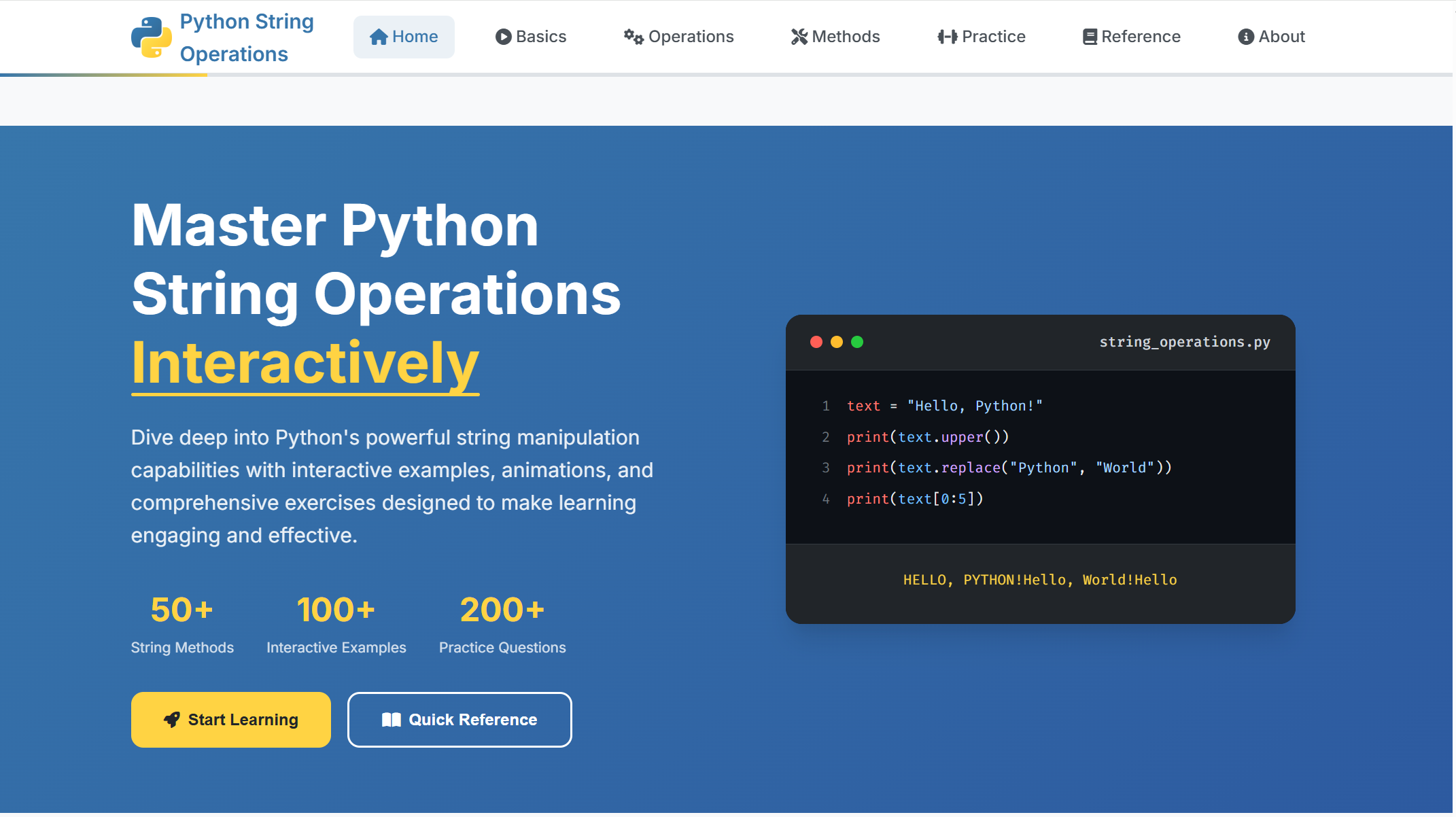Click the red dot in code window
The image size is (1456, 817).
(816, 342)
